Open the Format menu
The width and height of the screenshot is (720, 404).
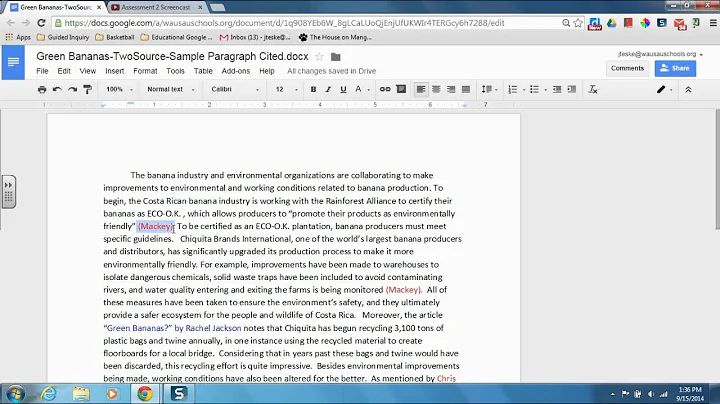click(145, 71)
